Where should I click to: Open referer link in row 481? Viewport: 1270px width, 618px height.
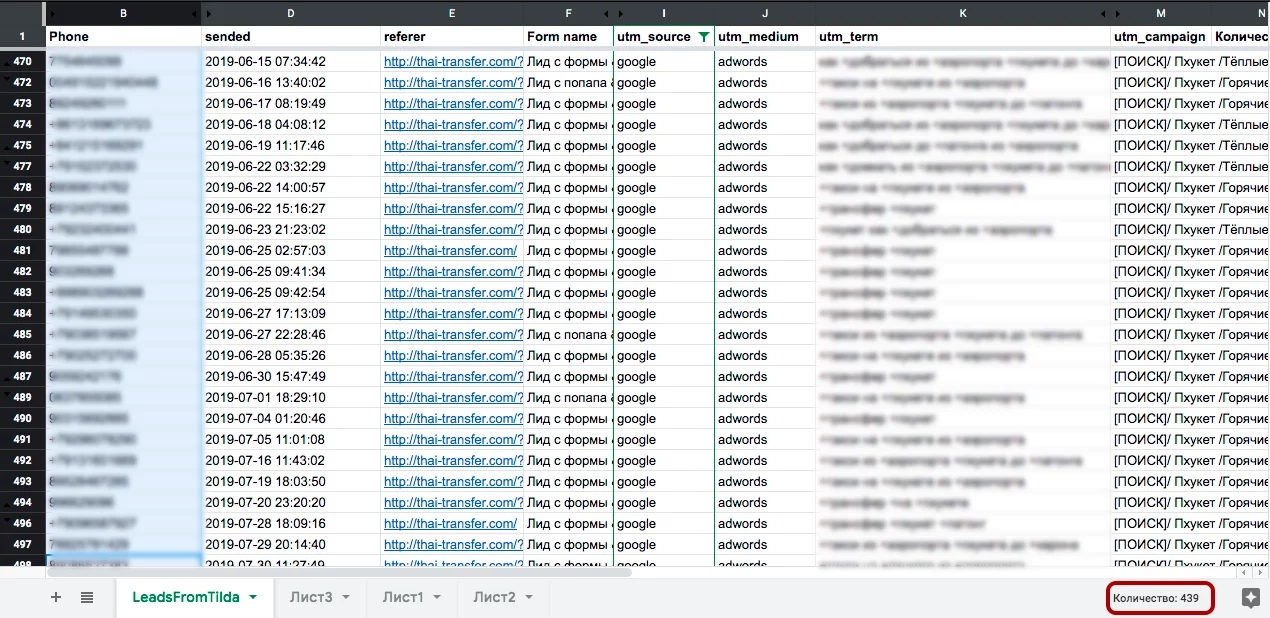click(x=450, y=250)
